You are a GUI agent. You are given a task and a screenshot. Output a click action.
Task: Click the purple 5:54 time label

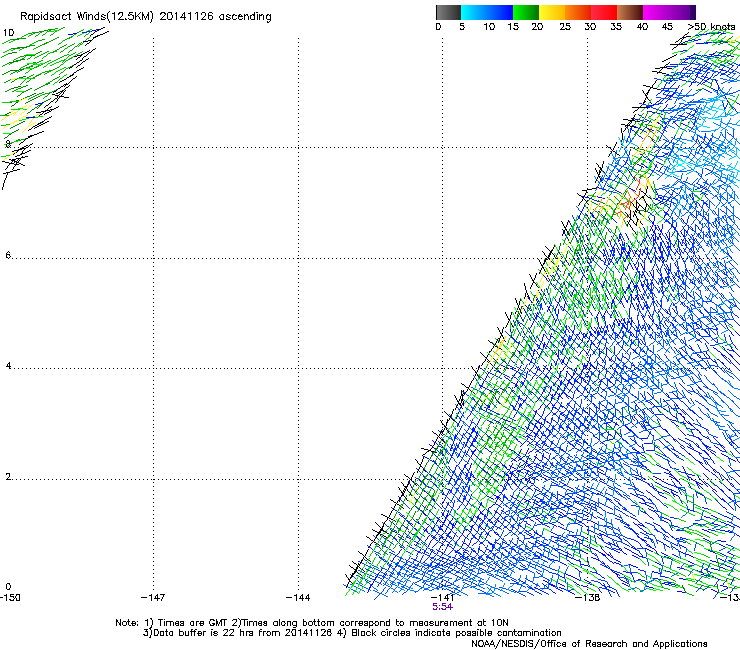click(x=442, y=607)
